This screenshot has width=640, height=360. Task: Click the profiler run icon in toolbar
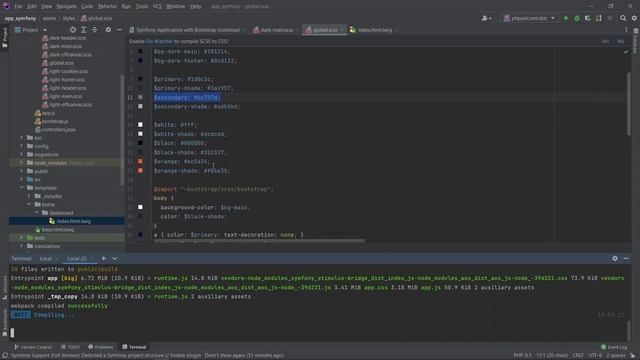pyautogui.click(x=599, y=18)
